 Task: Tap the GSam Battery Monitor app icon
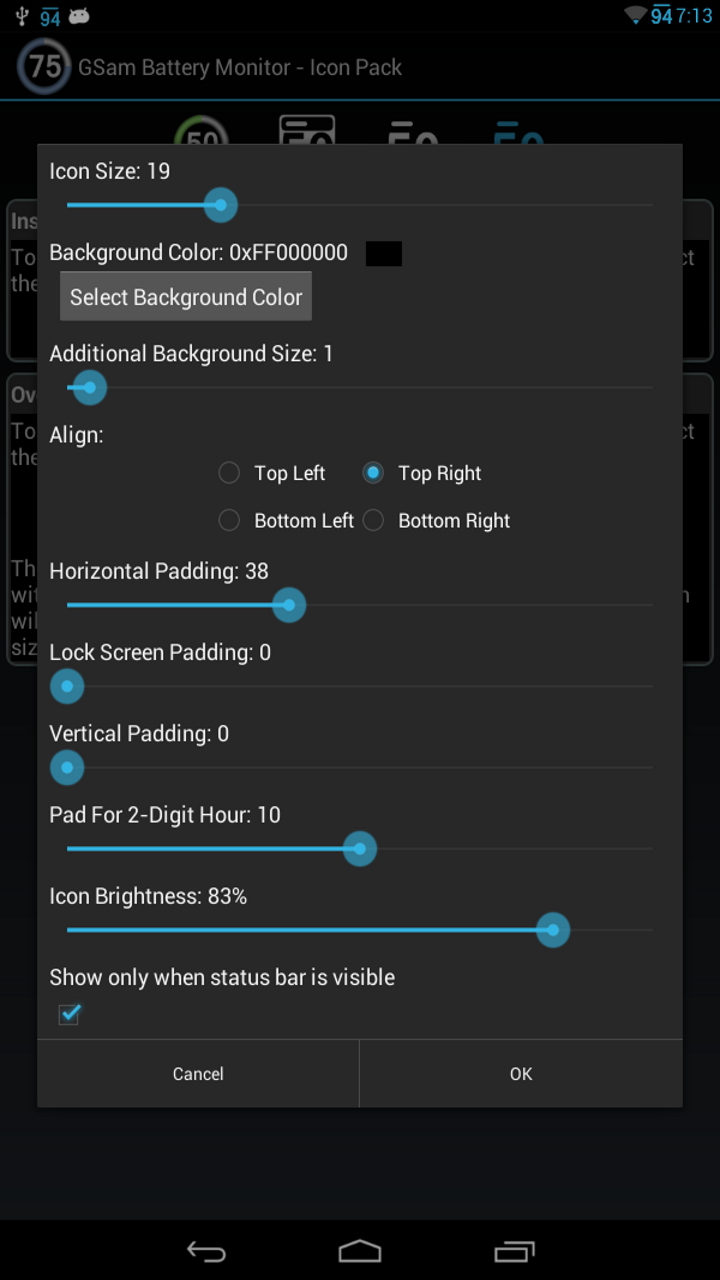[44, 67]
